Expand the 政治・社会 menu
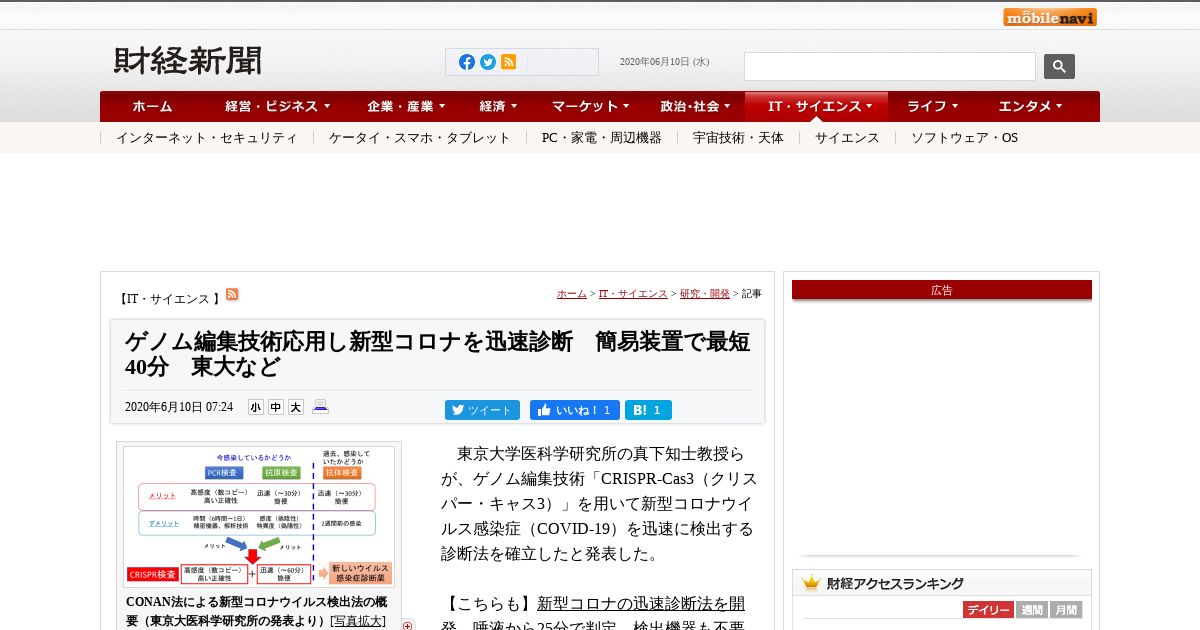Screen dimensions: 1200x630 [x=695, y=106]
